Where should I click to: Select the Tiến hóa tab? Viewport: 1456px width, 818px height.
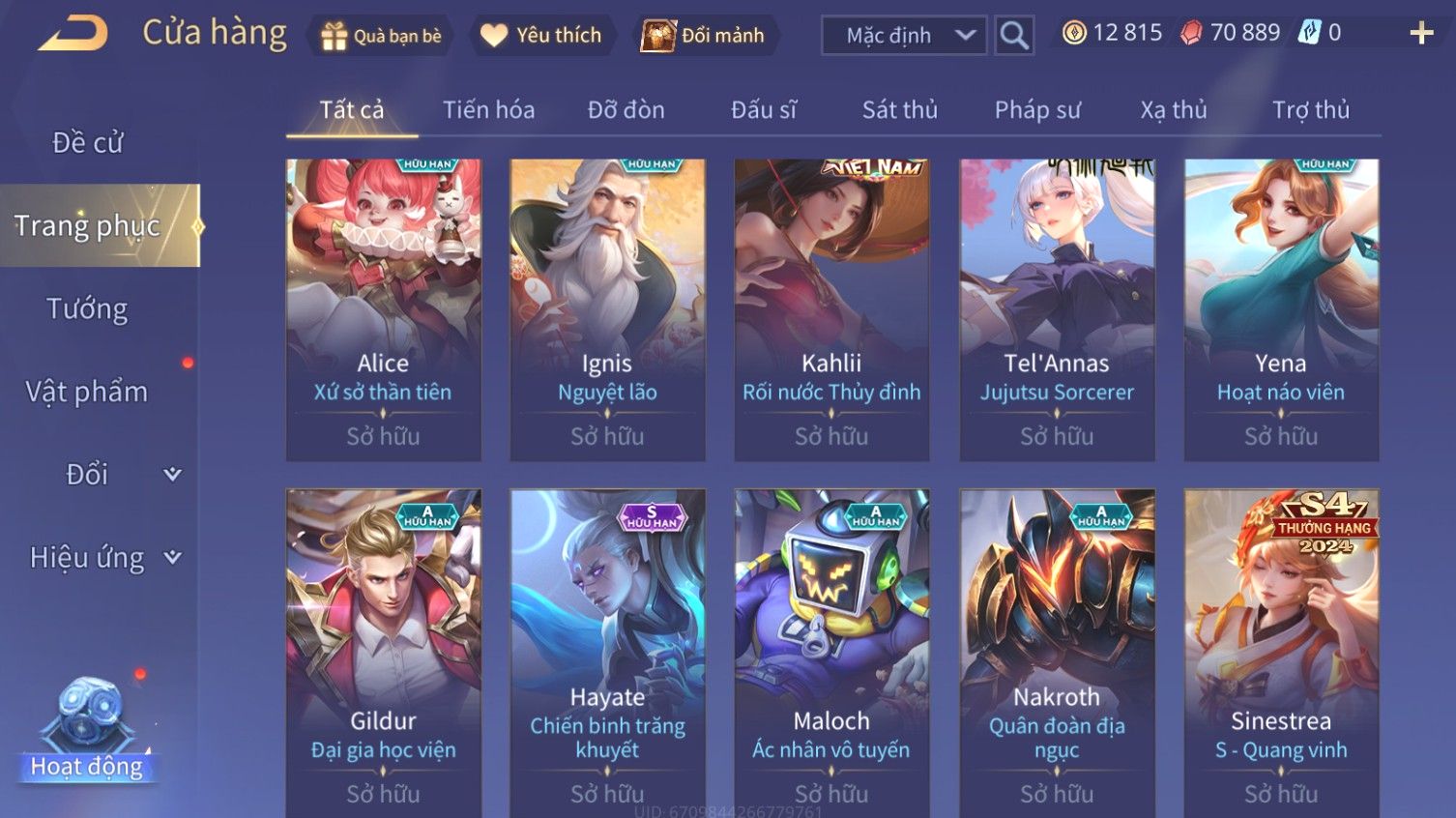[488, 110]
